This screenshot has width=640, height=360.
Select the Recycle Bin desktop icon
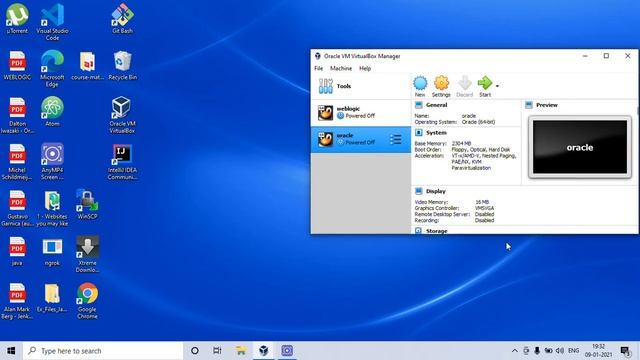point(122,65)
